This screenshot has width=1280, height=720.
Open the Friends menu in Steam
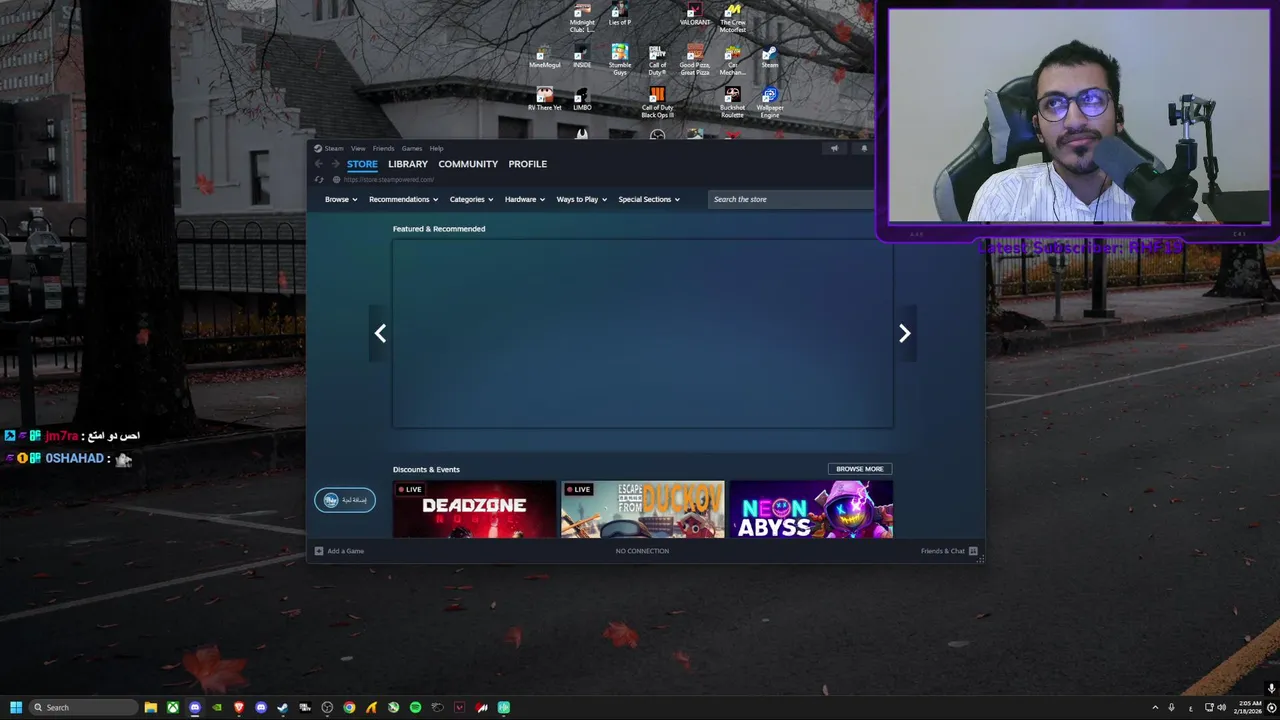(x=384, y=148)
